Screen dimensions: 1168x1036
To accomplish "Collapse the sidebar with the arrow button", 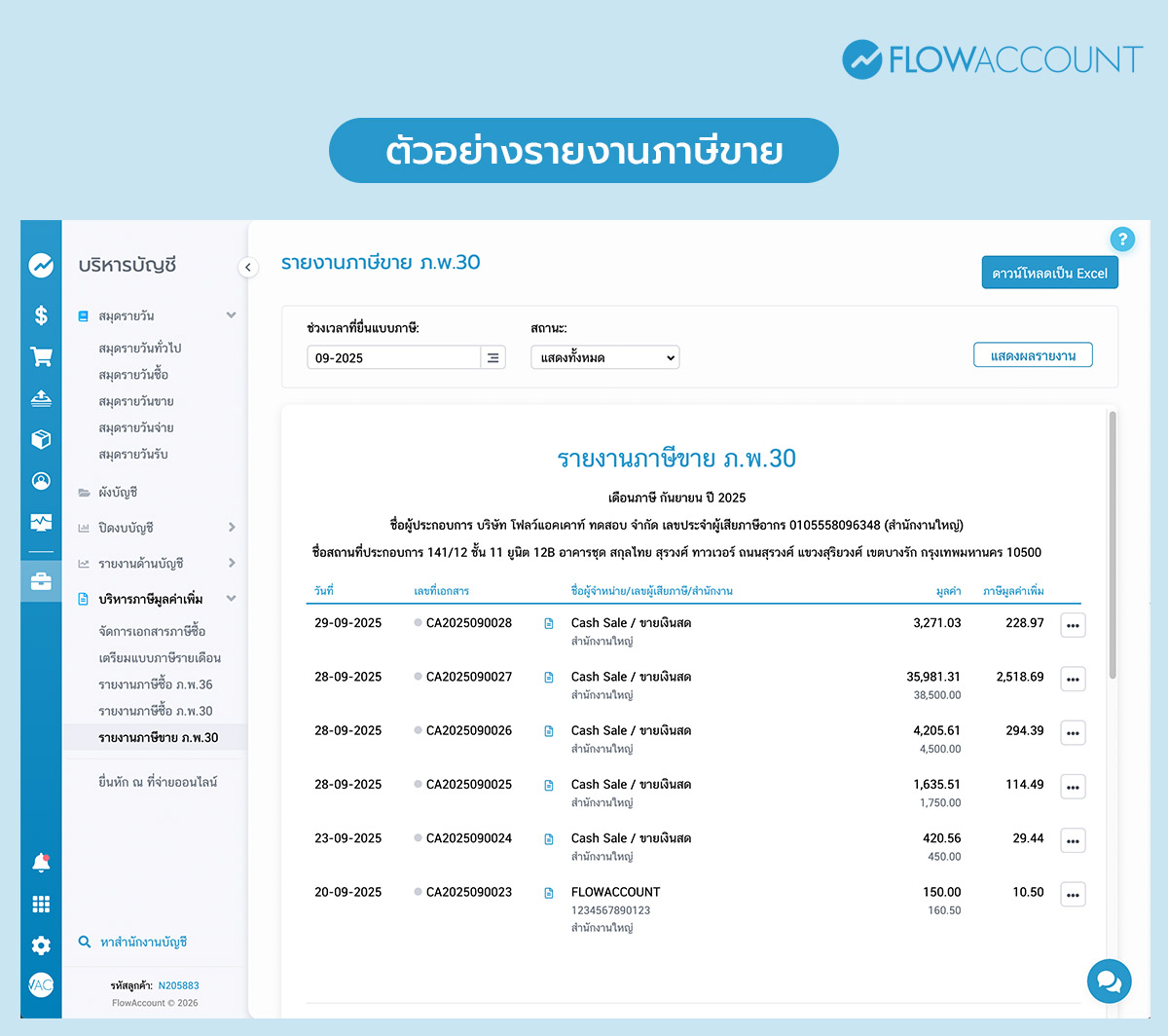I will [x=248, y=267].
